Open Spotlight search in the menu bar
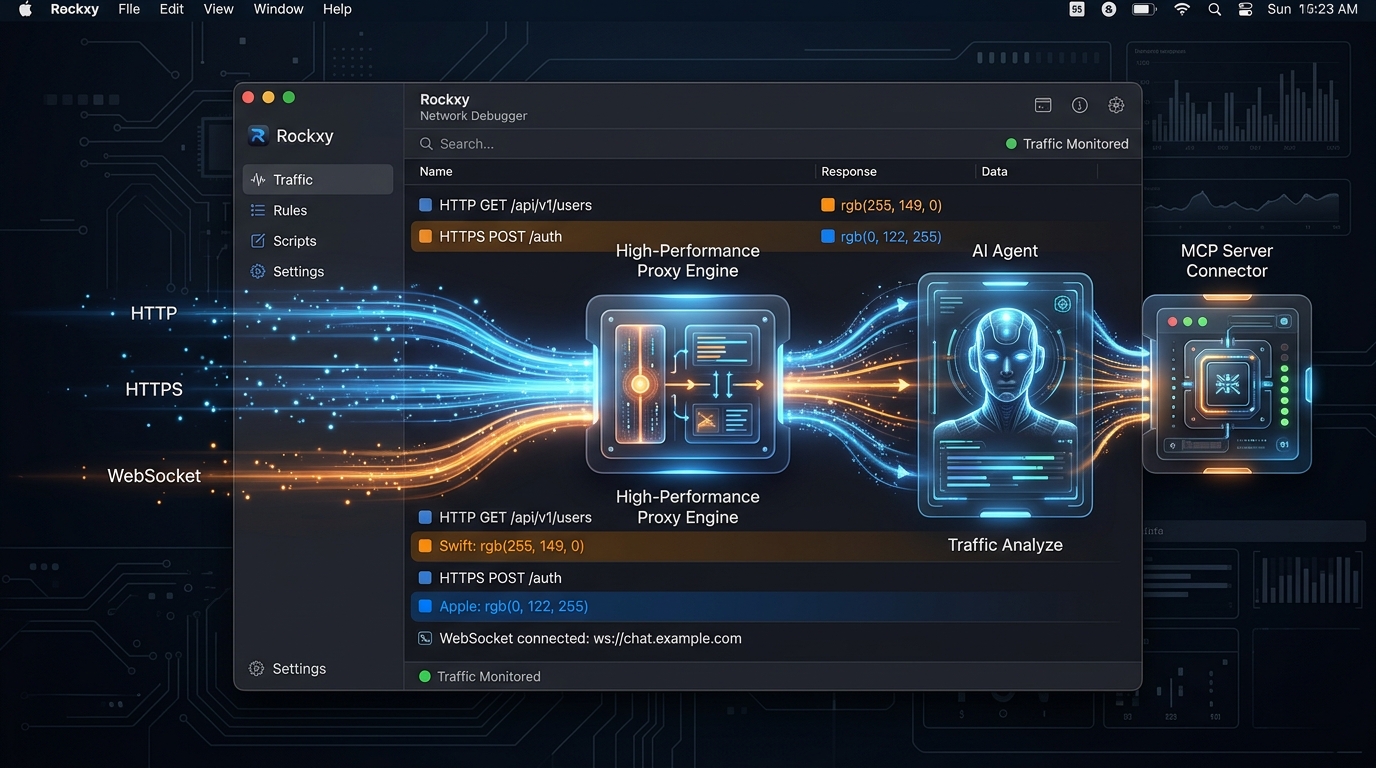Screen dimensions: 1376x768 1214,9
